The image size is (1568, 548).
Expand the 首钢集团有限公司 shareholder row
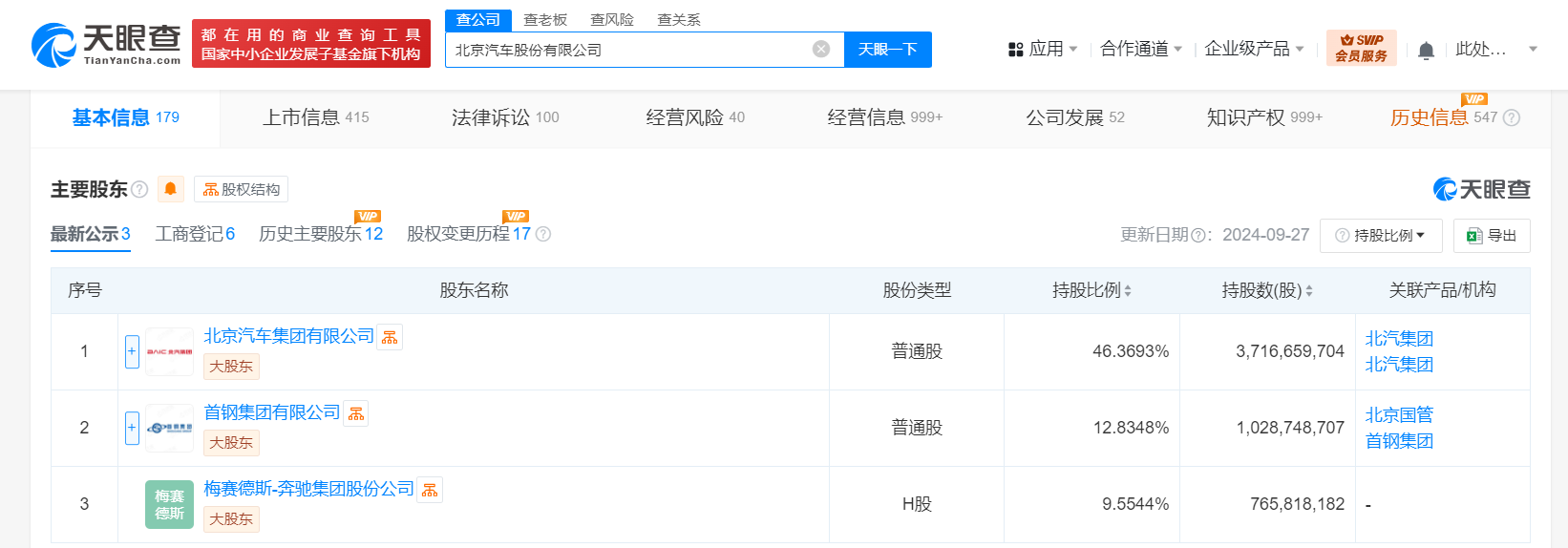click(132, 428)
